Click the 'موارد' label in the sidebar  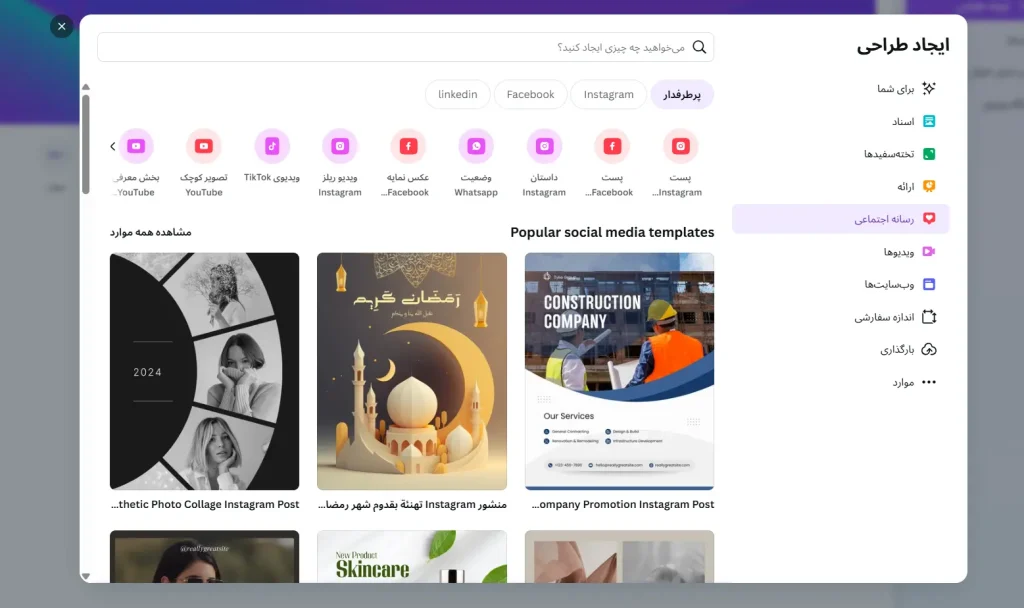point(903,383)
